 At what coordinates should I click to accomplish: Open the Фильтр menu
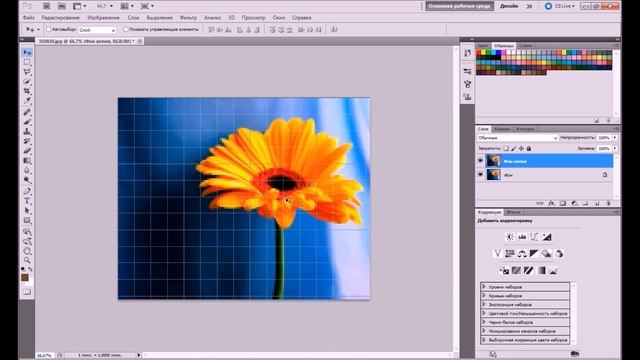(188, 18)
